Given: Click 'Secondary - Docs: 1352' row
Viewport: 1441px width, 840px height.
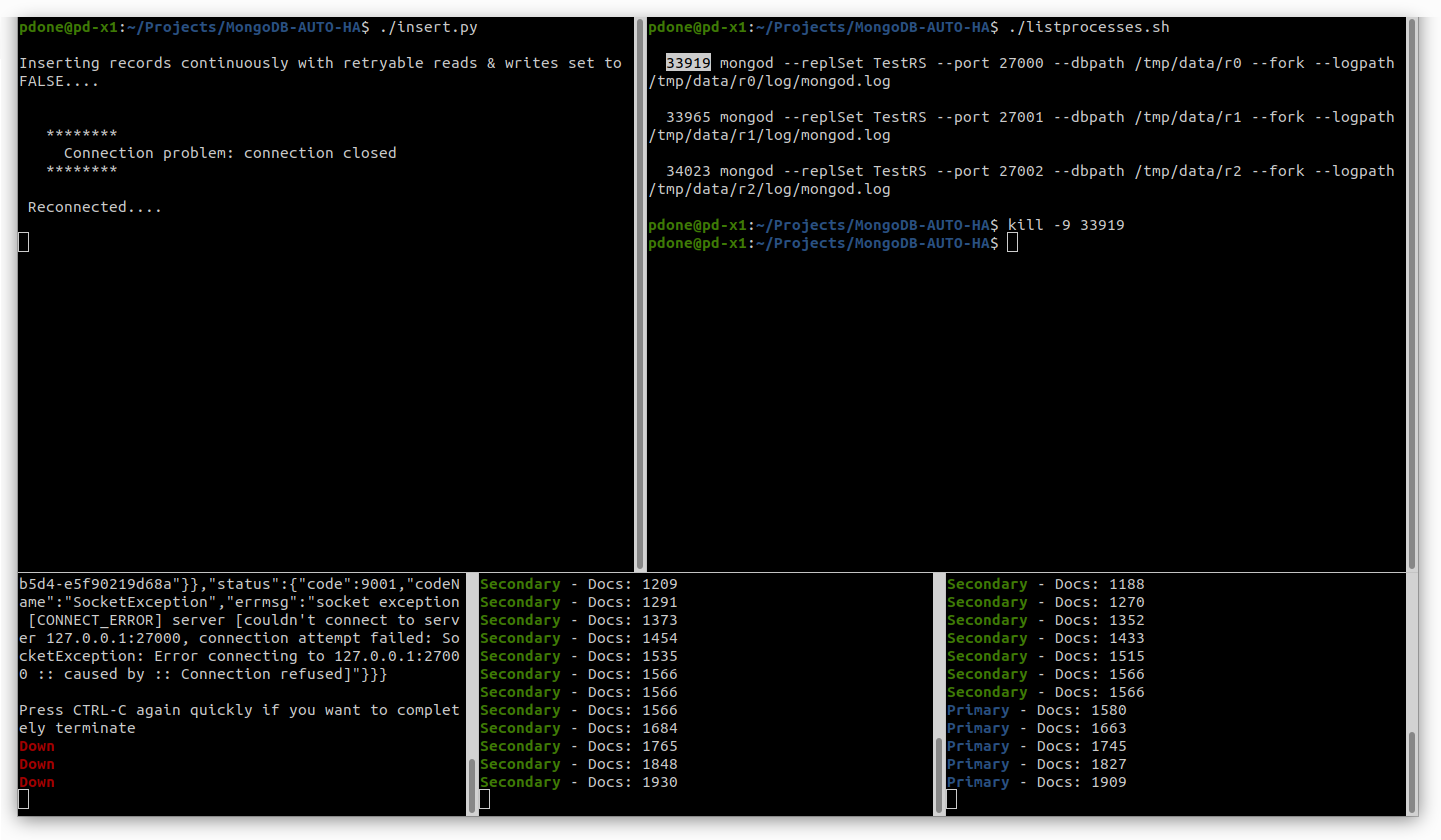Looking at the screenshot, I should tap(1046, 620).
